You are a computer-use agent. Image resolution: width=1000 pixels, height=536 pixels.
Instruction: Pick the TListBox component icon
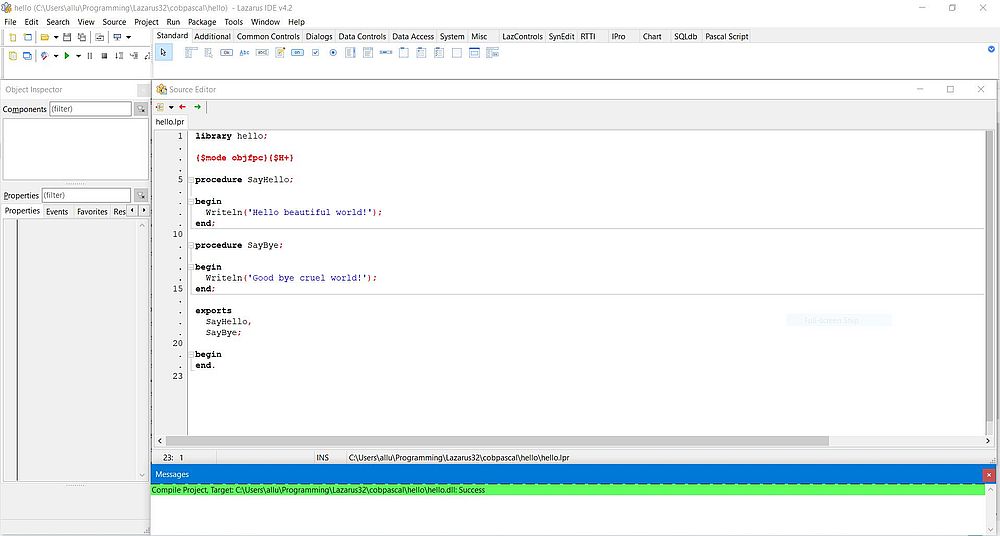pyautogui.click(x=350, y=53)
